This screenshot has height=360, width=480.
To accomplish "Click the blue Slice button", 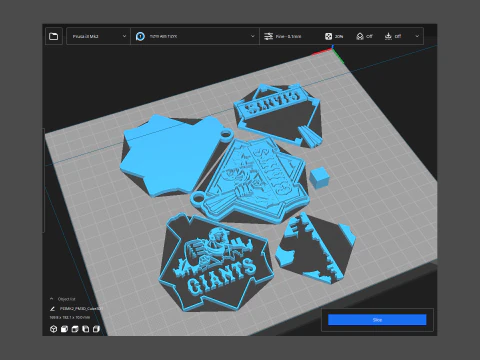I will click(x=377, y=320).
